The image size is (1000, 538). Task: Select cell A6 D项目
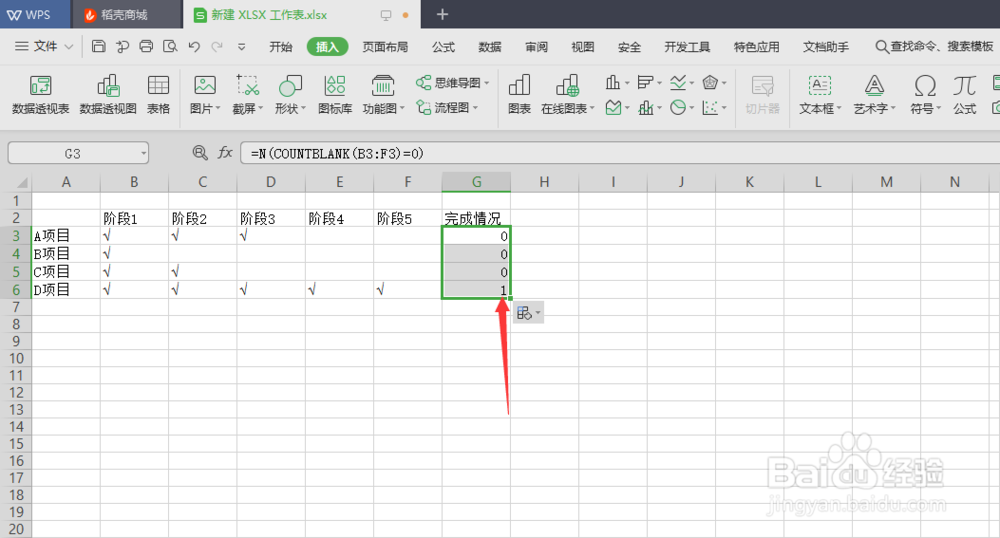point(66,289)
